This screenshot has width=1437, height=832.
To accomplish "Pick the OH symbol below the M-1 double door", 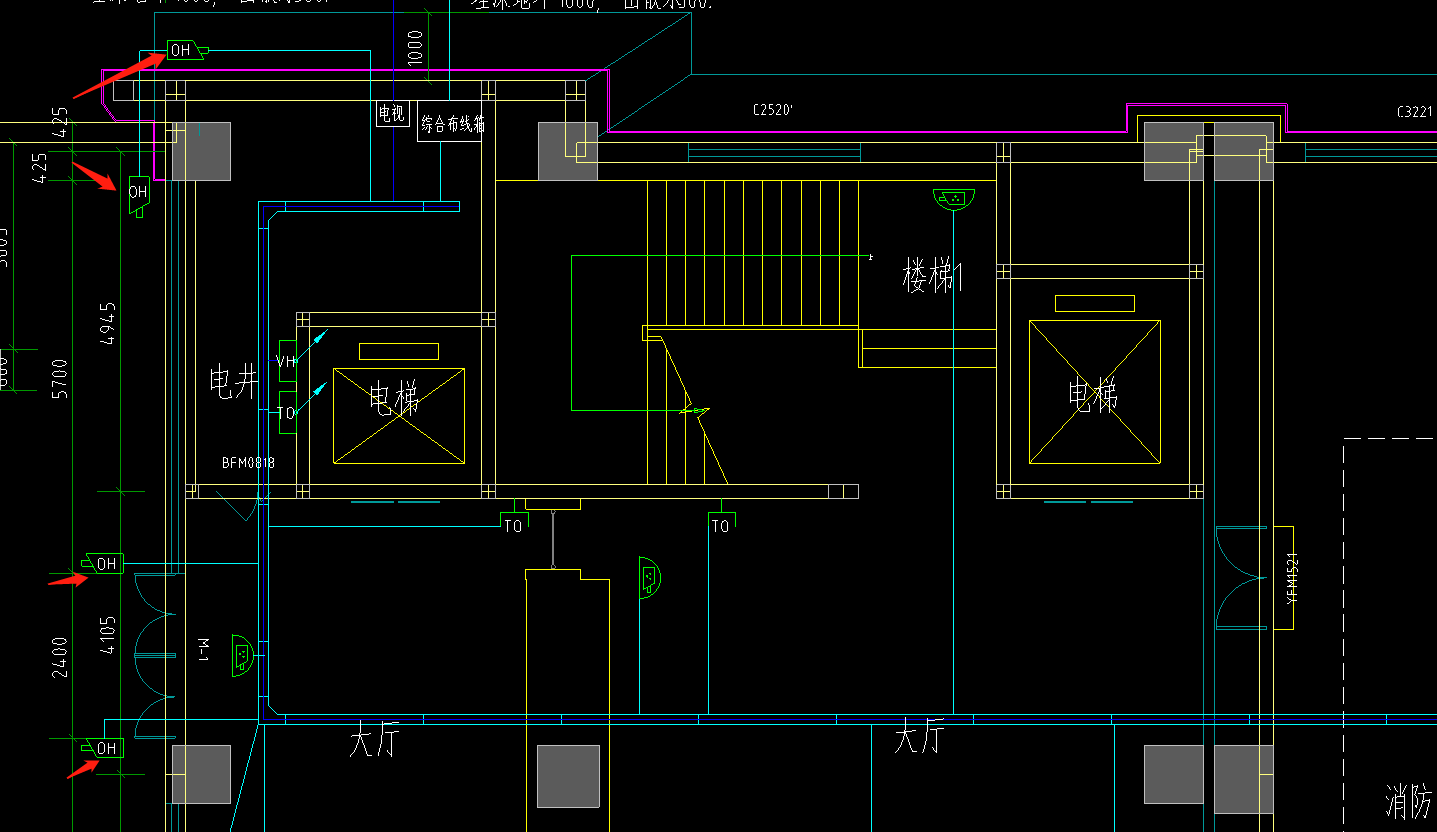I will coord(104,747).
